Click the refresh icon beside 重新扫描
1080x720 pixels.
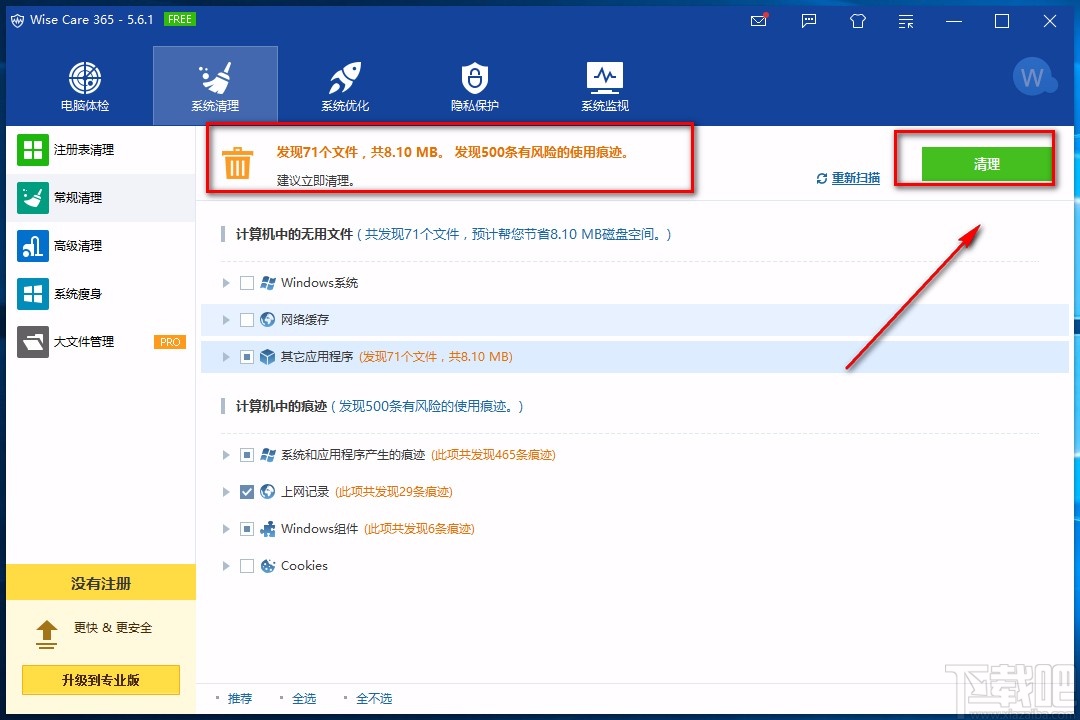821,178
